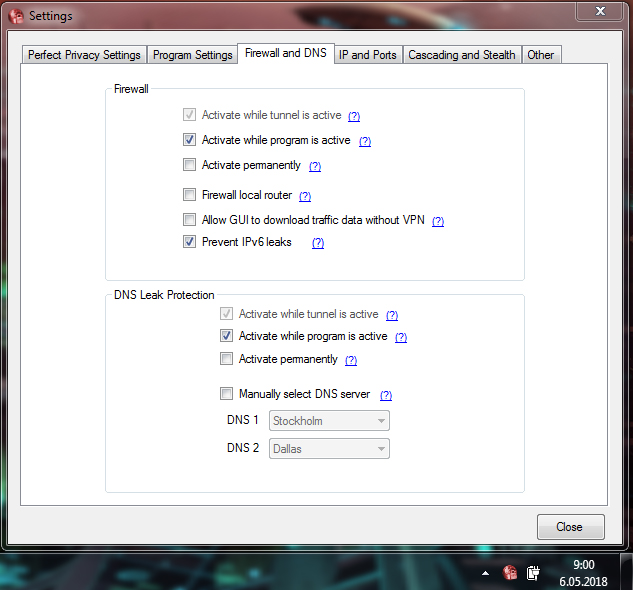This screenshot has width=633, height=590.
Task: Open help link for Firewall tunnel active
Action: [354, 116]
